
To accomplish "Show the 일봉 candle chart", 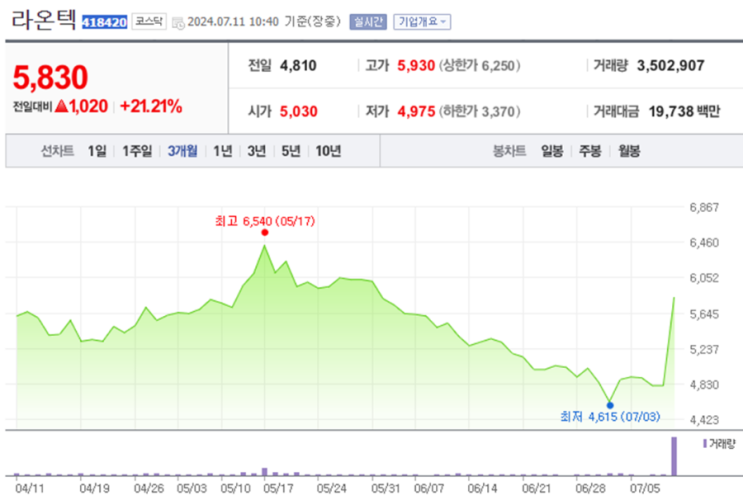I will [552, 151].
